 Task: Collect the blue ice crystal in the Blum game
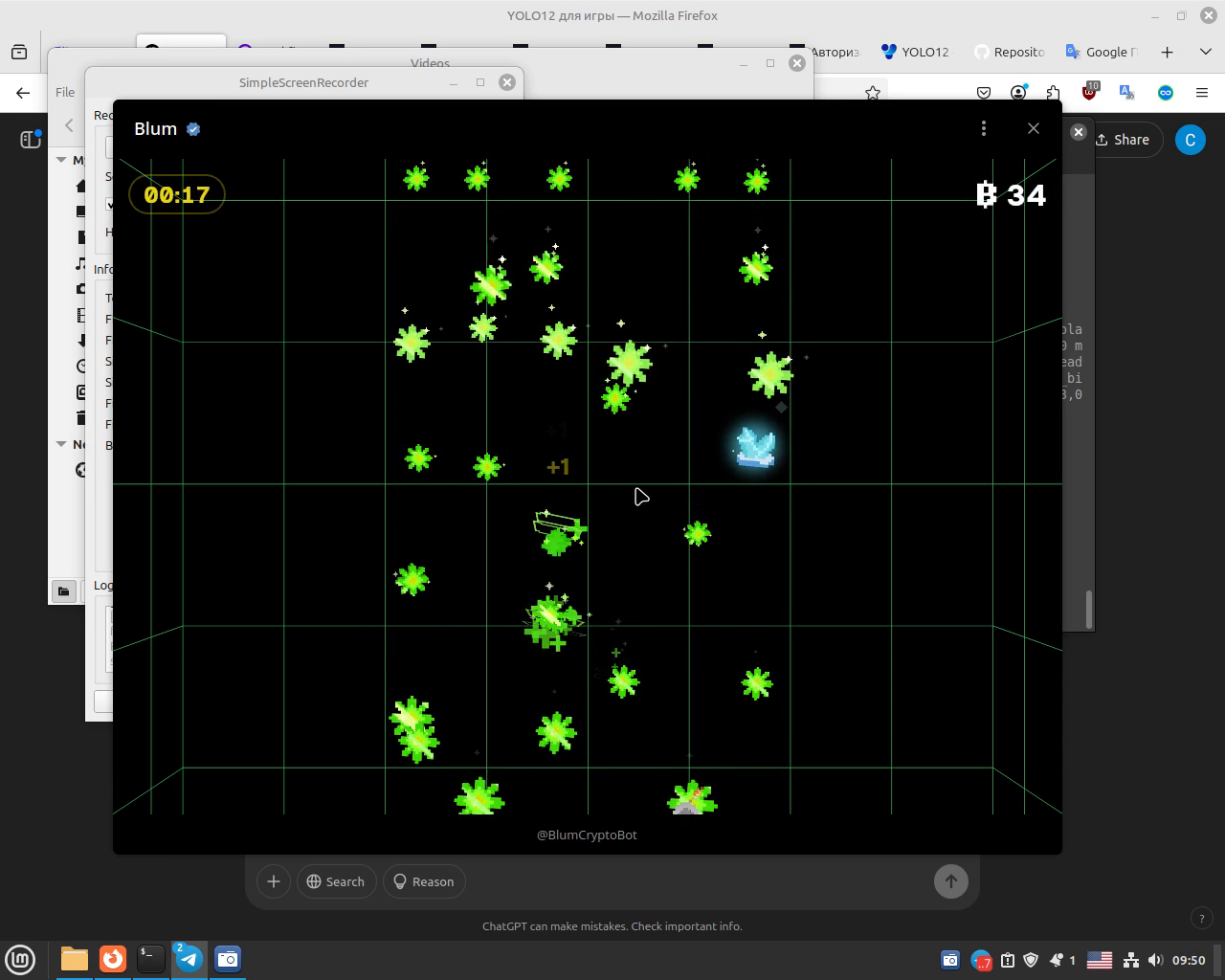click(755, 447)
